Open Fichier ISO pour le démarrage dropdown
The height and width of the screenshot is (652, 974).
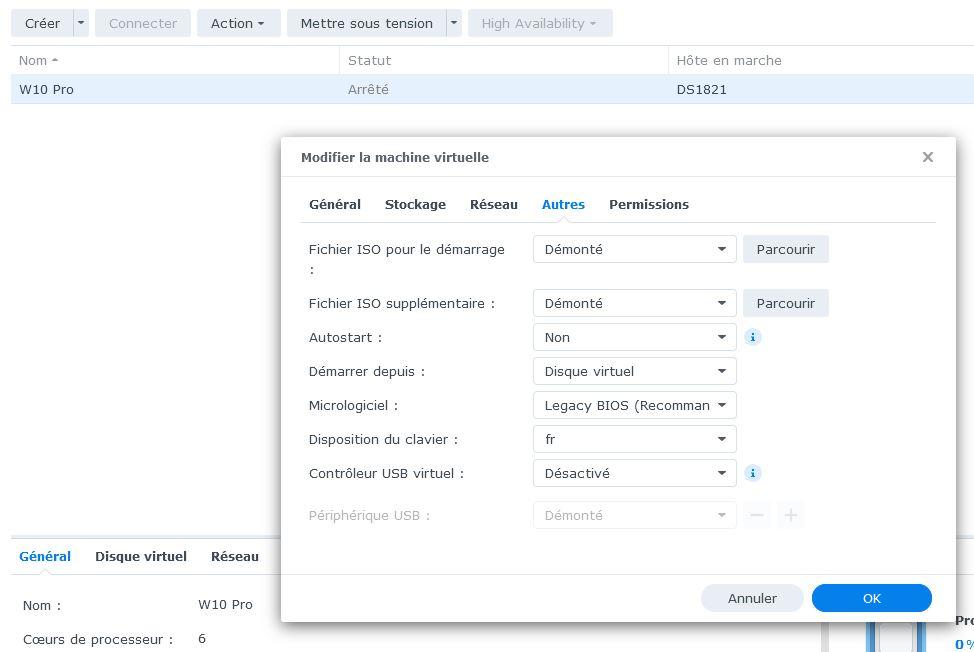[634, 249]
